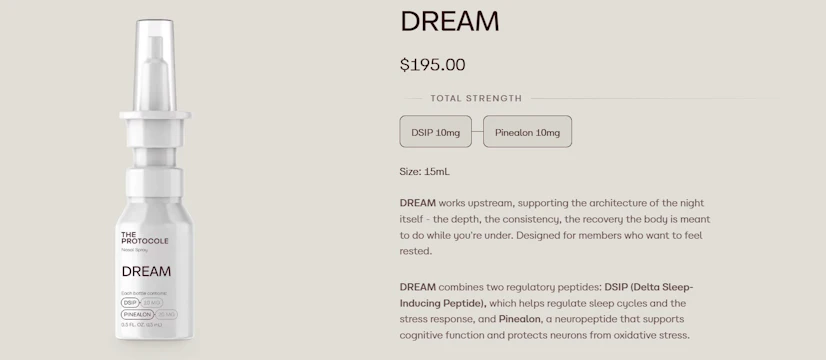This screenshot has height=360, width=826.
Task: Click The Protocole logo on bottle
Action: [145, 238]
